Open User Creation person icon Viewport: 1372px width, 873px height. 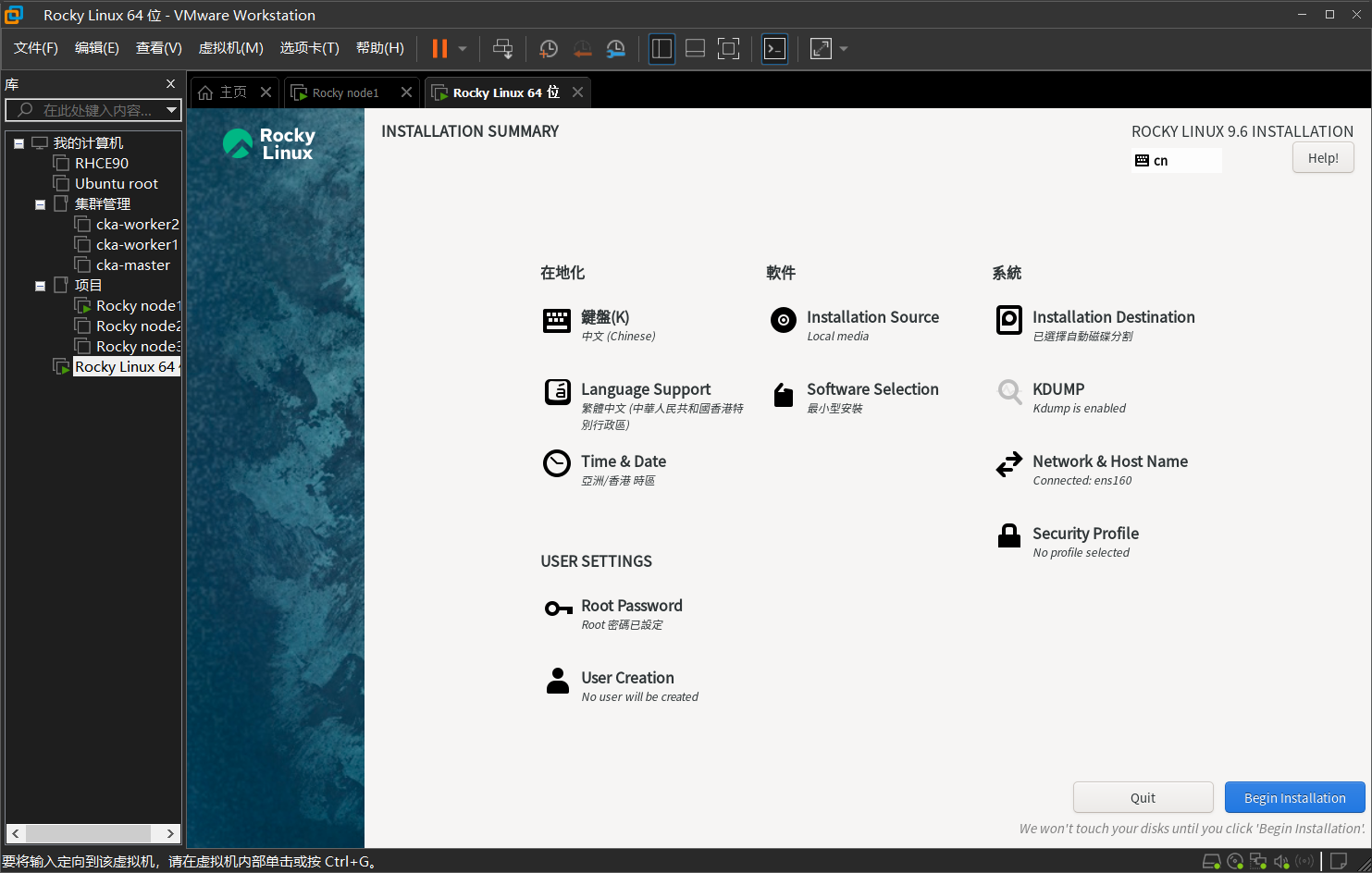point(558,681)
